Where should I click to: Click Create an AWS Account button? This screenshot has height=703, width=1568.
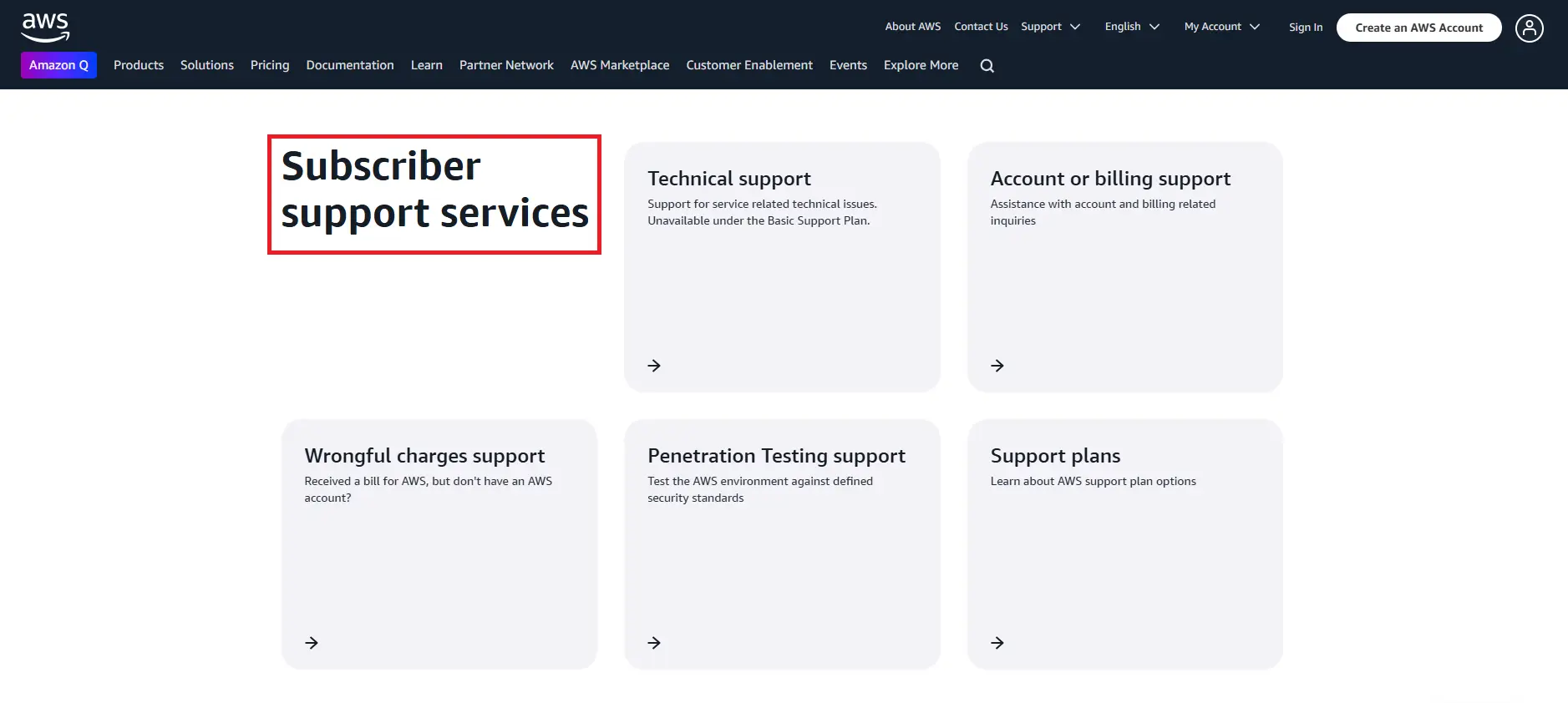tap(1418, 28)
